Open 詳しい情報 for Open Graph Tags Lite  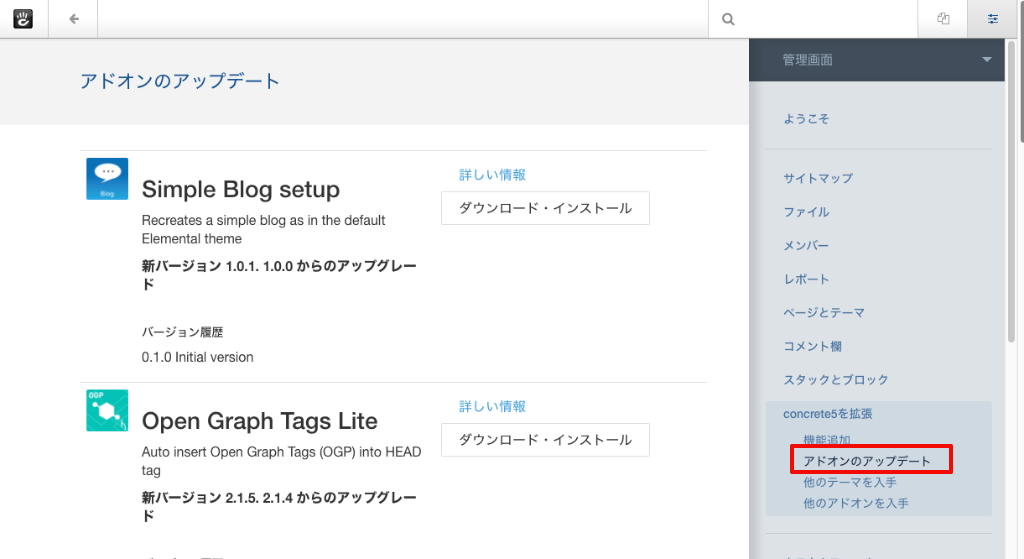click(492, 407)
